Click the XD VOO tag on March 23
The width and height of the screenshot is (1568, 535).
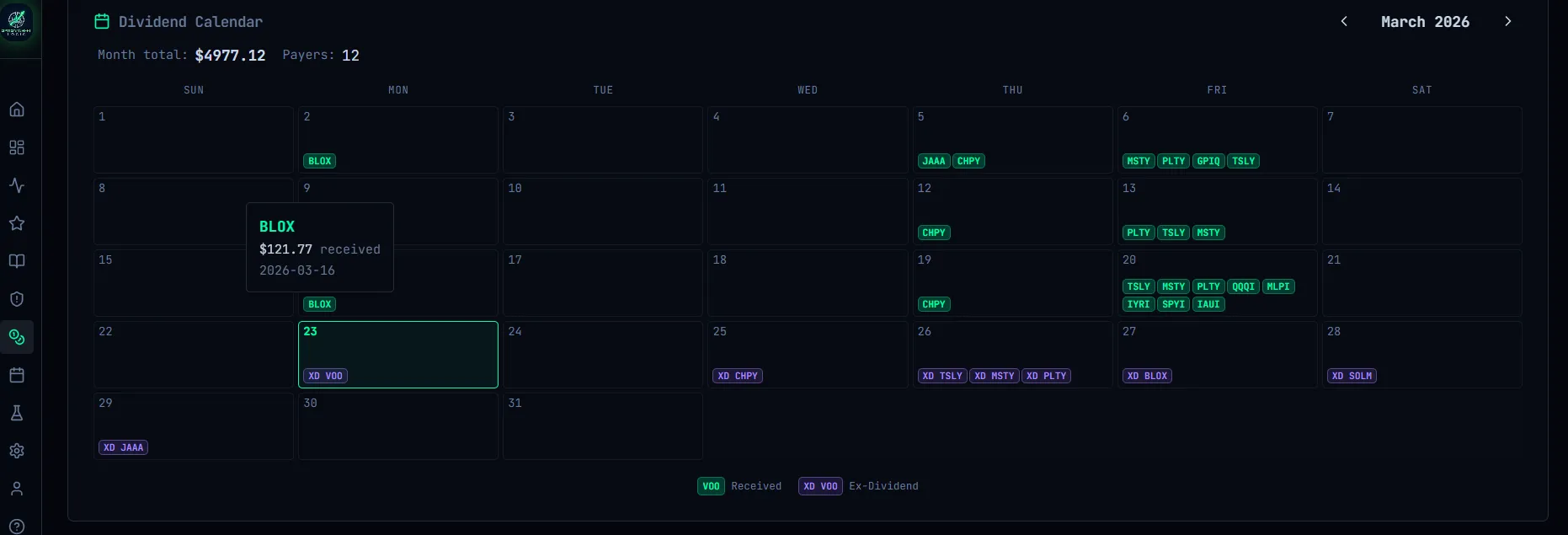[x=326, y=376]
